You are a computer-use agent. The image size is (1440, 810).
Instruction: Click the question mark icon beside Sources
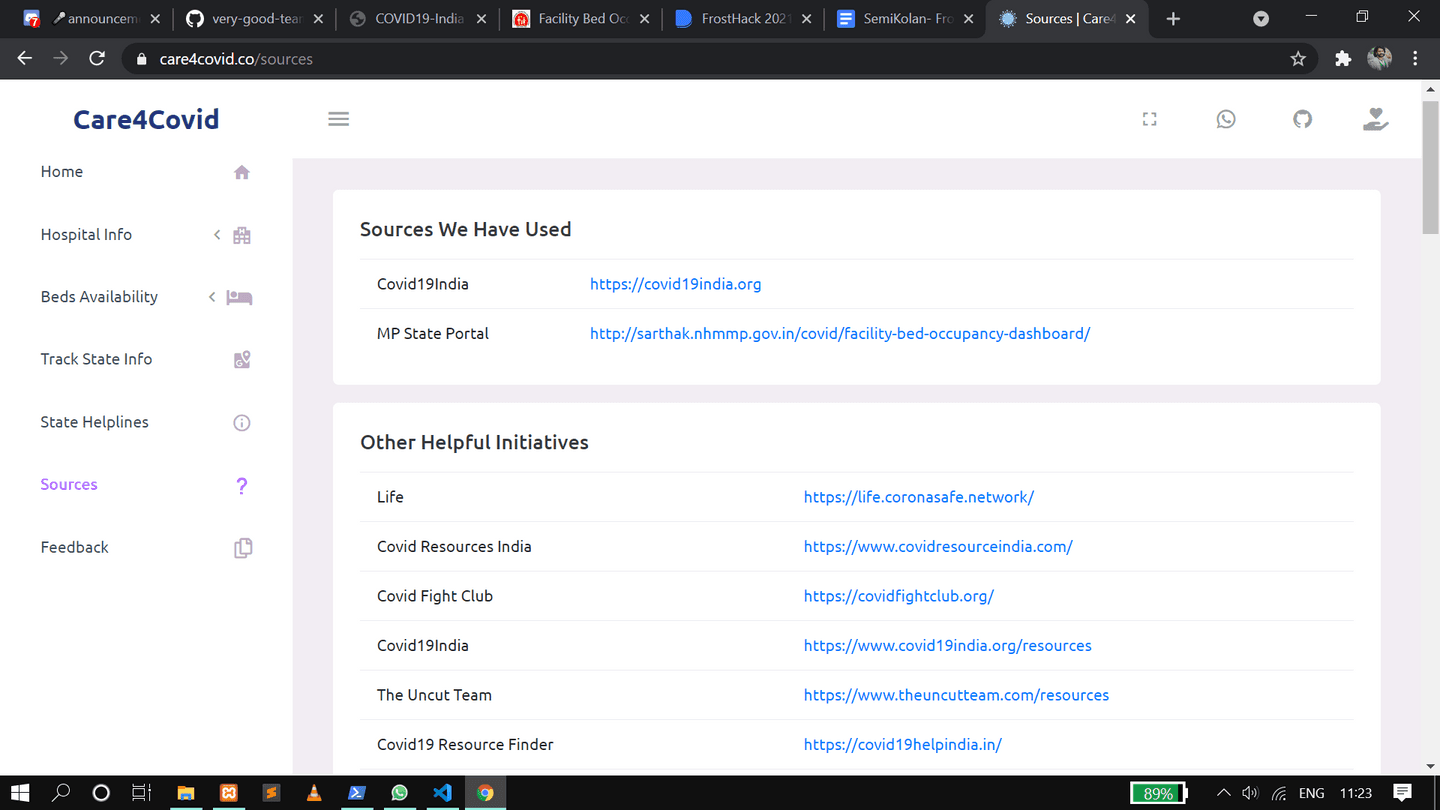click(x=242, y=485)
